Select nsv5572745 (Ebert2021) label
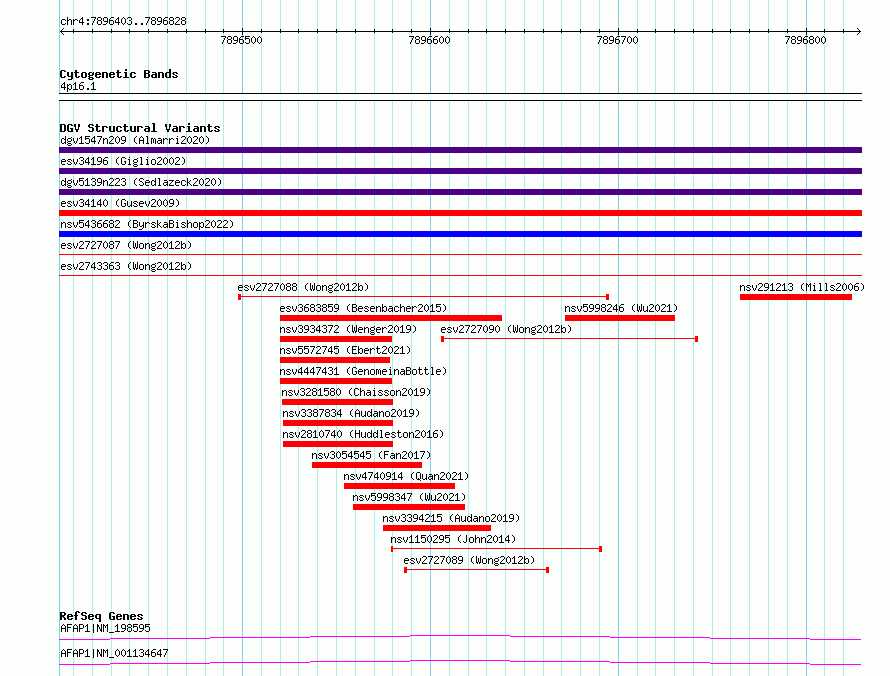This screenshot has height=676, width=890. (345, 350)
